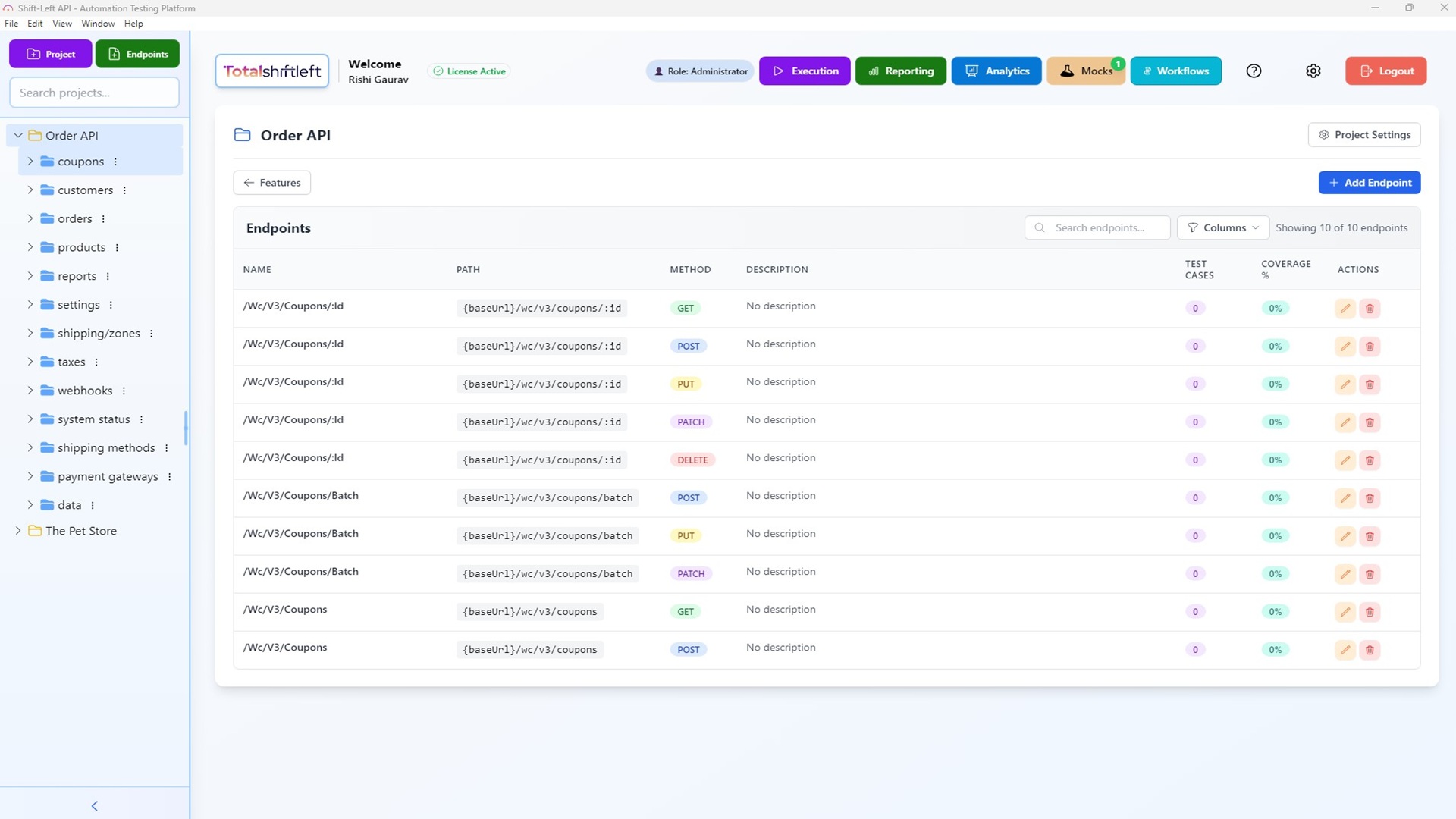Open the Workflows section
The width and height of the screenshot is (1456, 819).
pyautogui.click(x=1175, y=71)
